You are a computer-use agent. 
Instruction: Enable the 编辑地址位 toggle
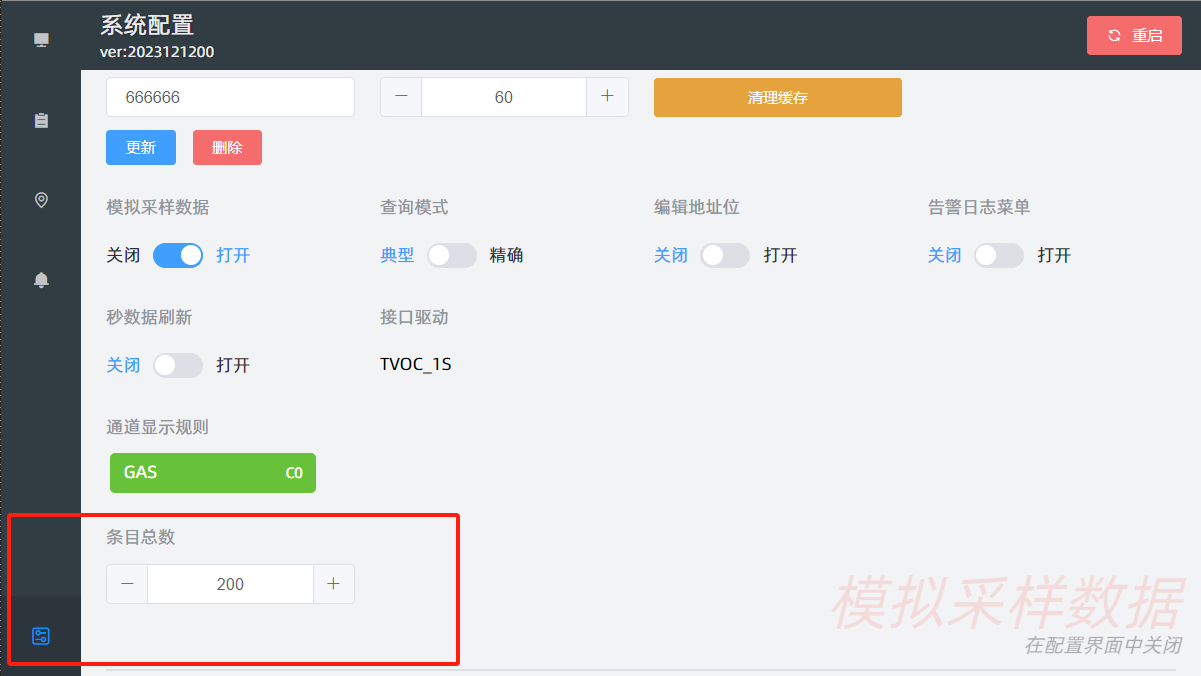coord(725,255)
